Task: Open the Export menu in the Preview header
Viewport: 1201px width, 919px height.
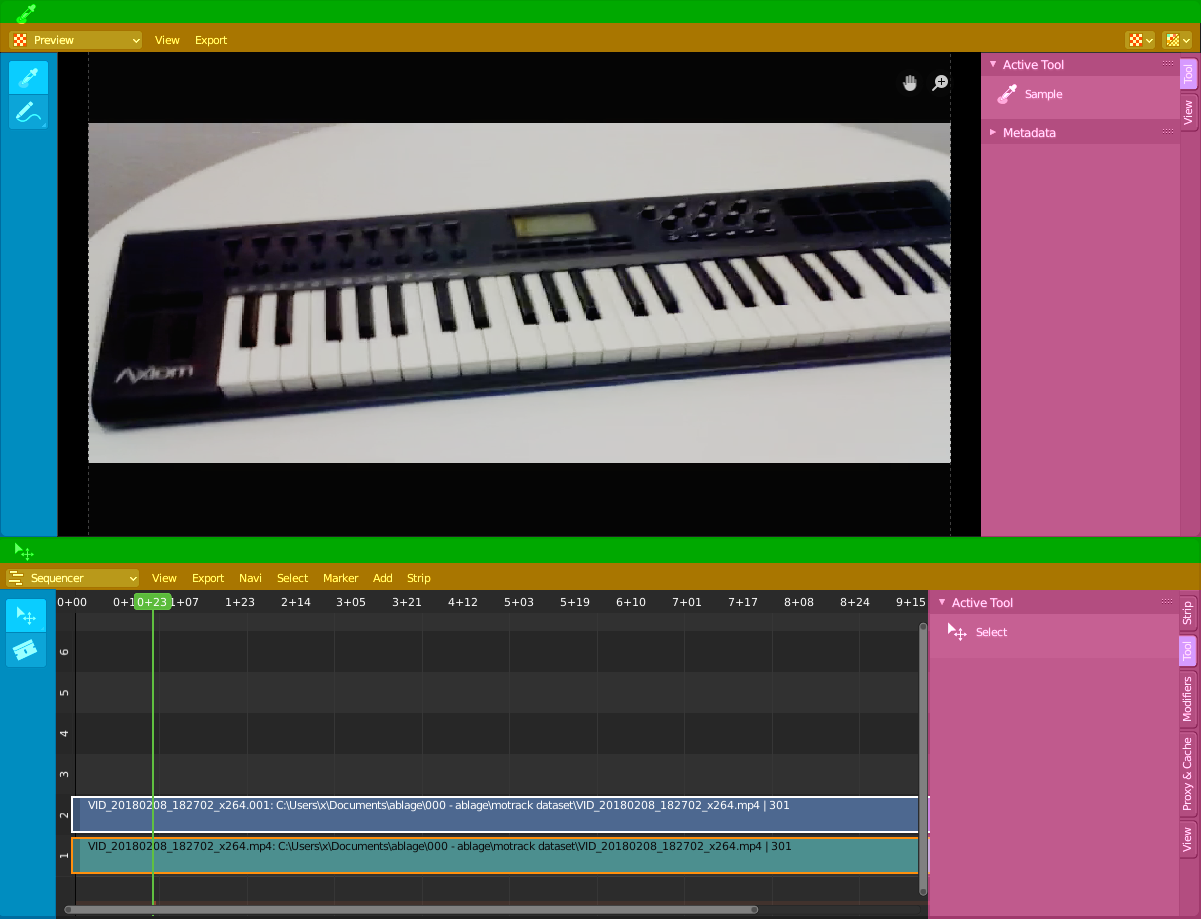Action: pyautogui.click(x=211, y=40)
